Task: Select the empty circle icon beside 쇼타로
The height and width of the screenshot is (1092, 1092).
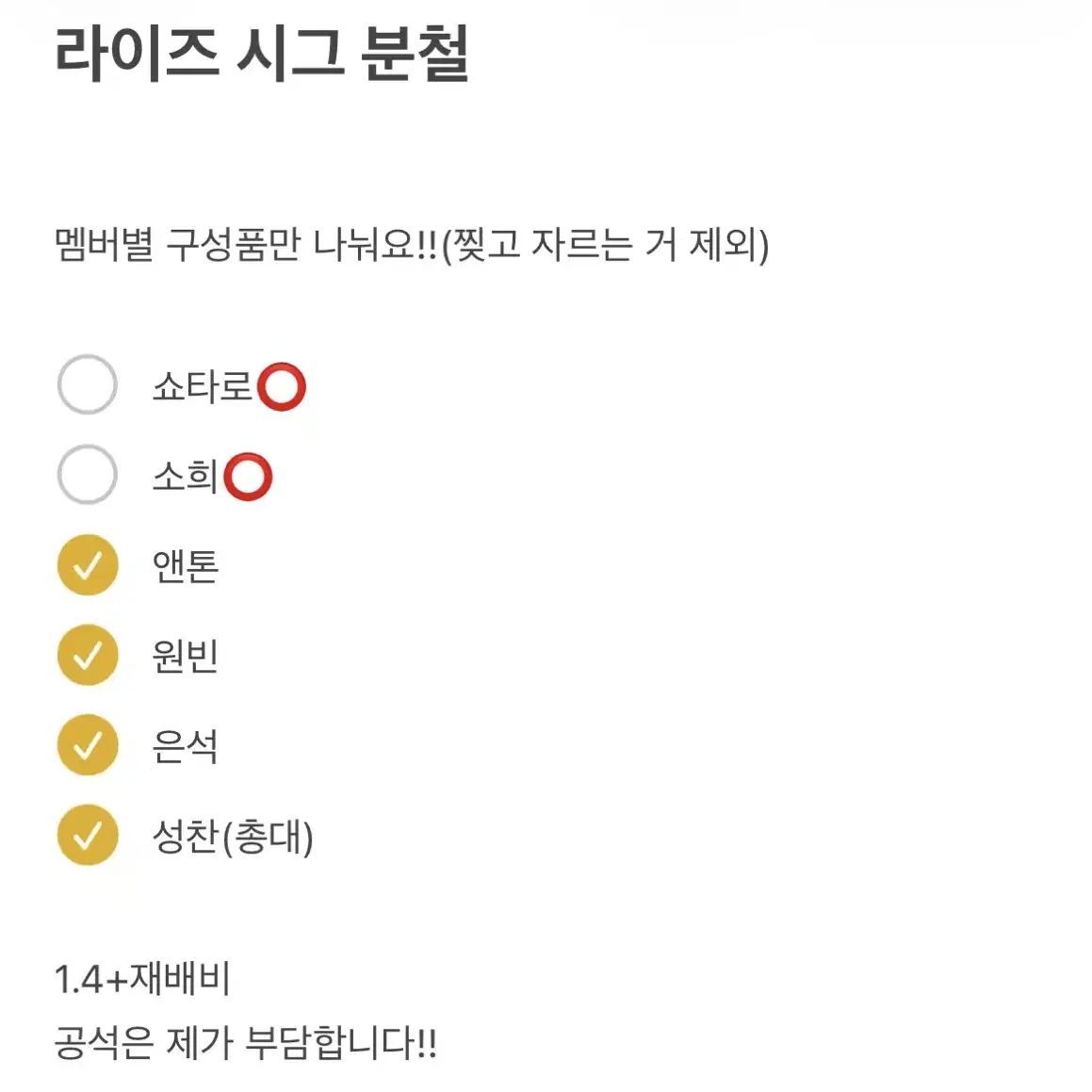Action: click(87, 384)
